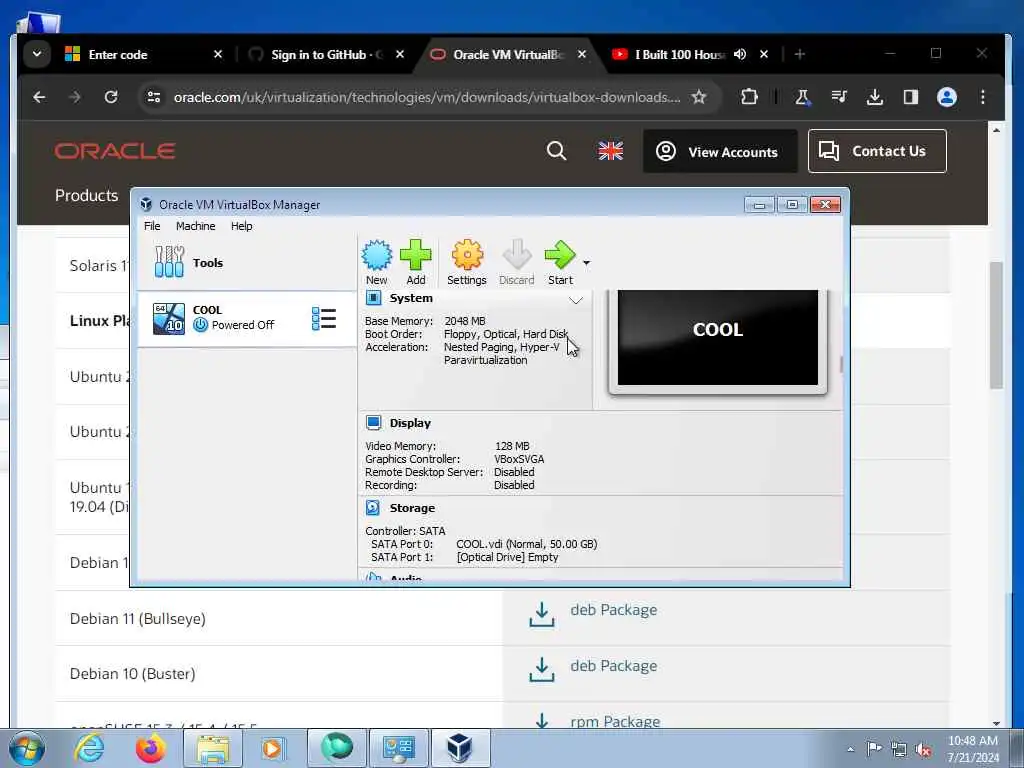Open Windows Explorer from the taskbar
The image size is (1024, 768).
click(x=213, y=748)
